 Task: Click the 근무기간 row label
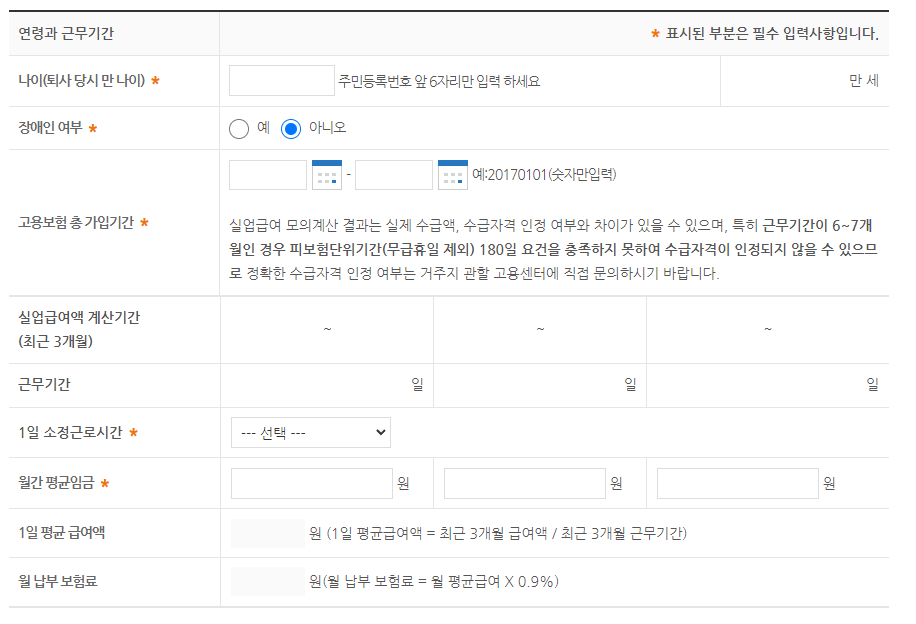coord(44,384)
